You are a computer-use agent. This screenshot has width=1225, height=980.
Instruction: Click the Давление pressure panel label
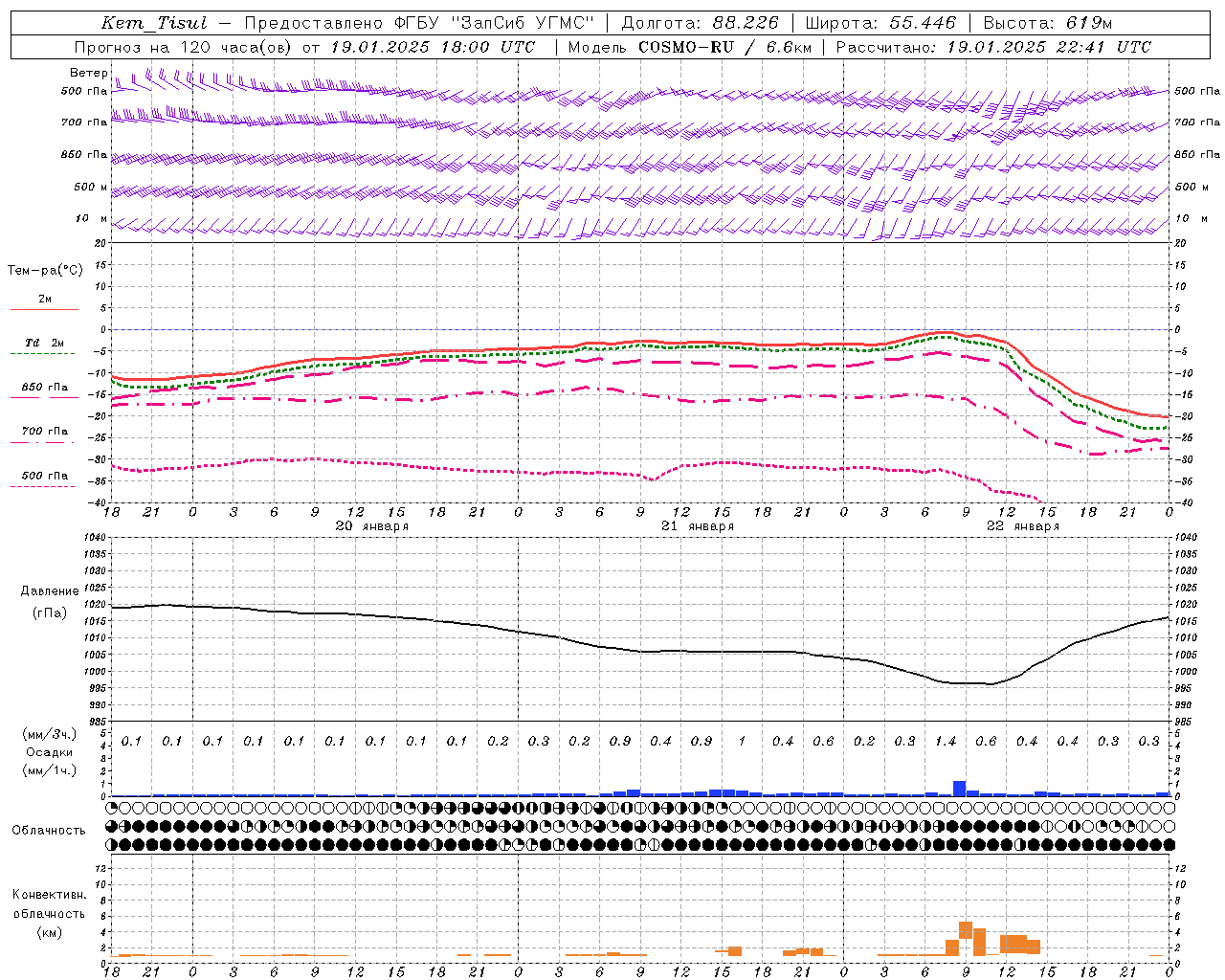pyautogui.click(x=50, y=591)
